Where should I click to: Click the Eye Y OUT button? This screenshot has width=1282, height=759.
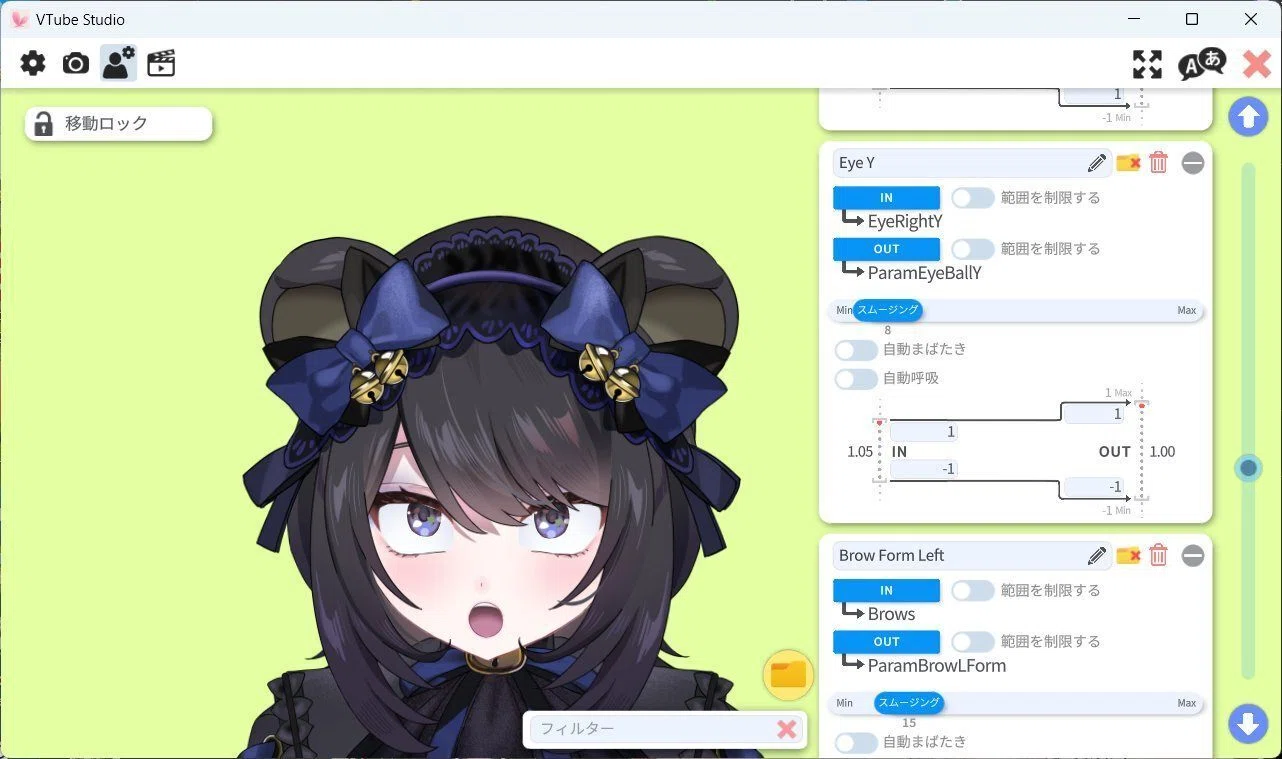coord(886,249)
